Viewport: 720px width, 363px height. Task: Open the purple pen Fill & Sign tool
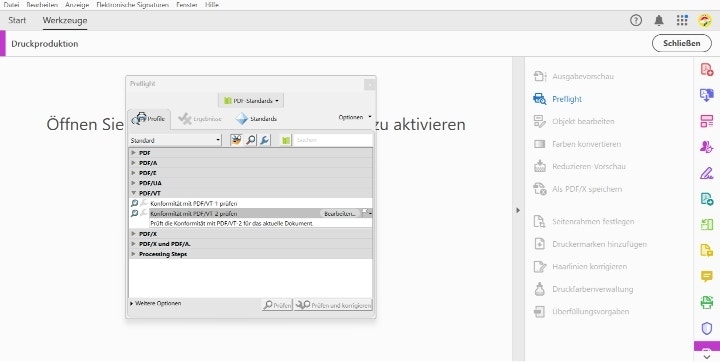pyautogui.click(x=706, y=173)
